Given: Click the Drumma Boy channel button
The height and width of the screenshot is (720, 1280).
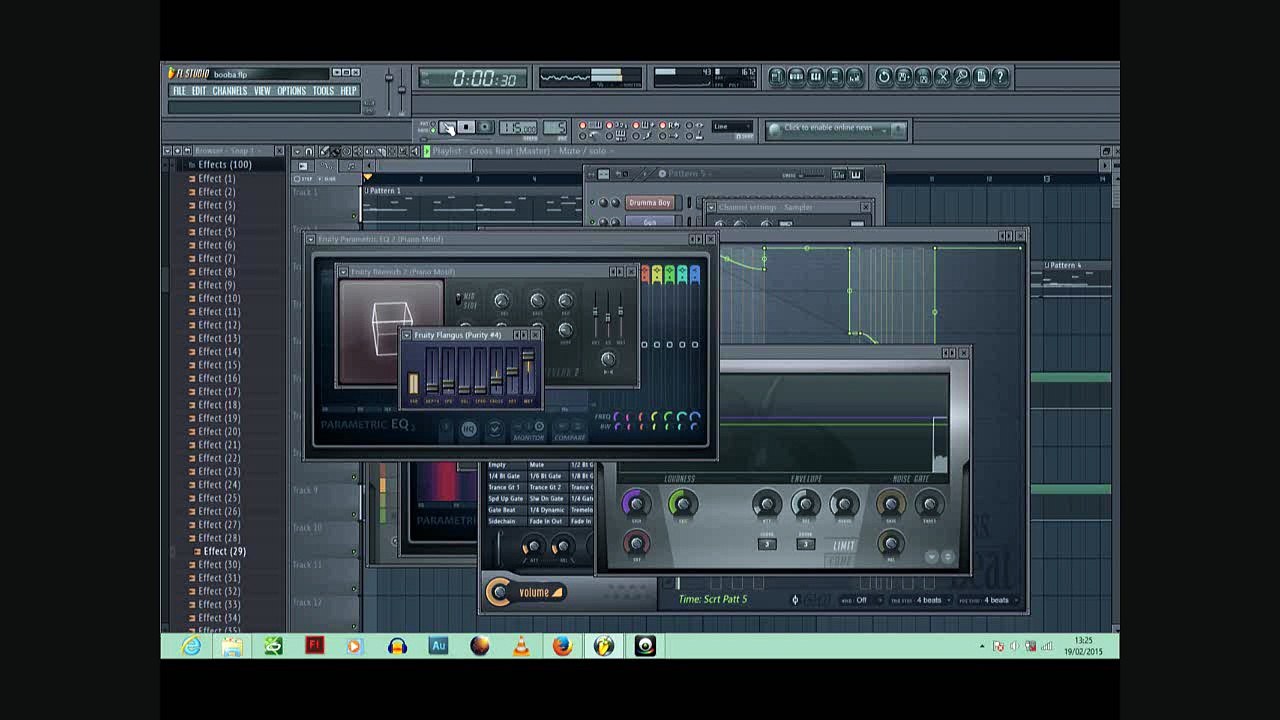Looking at the screenshot, I should (x=650, y=203).
